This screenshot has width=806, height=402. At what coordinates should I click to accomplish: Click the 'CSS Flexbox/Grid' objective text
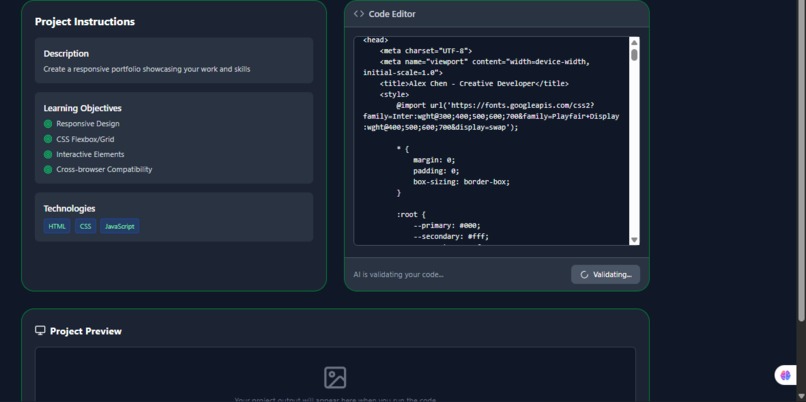pos(85,139)
